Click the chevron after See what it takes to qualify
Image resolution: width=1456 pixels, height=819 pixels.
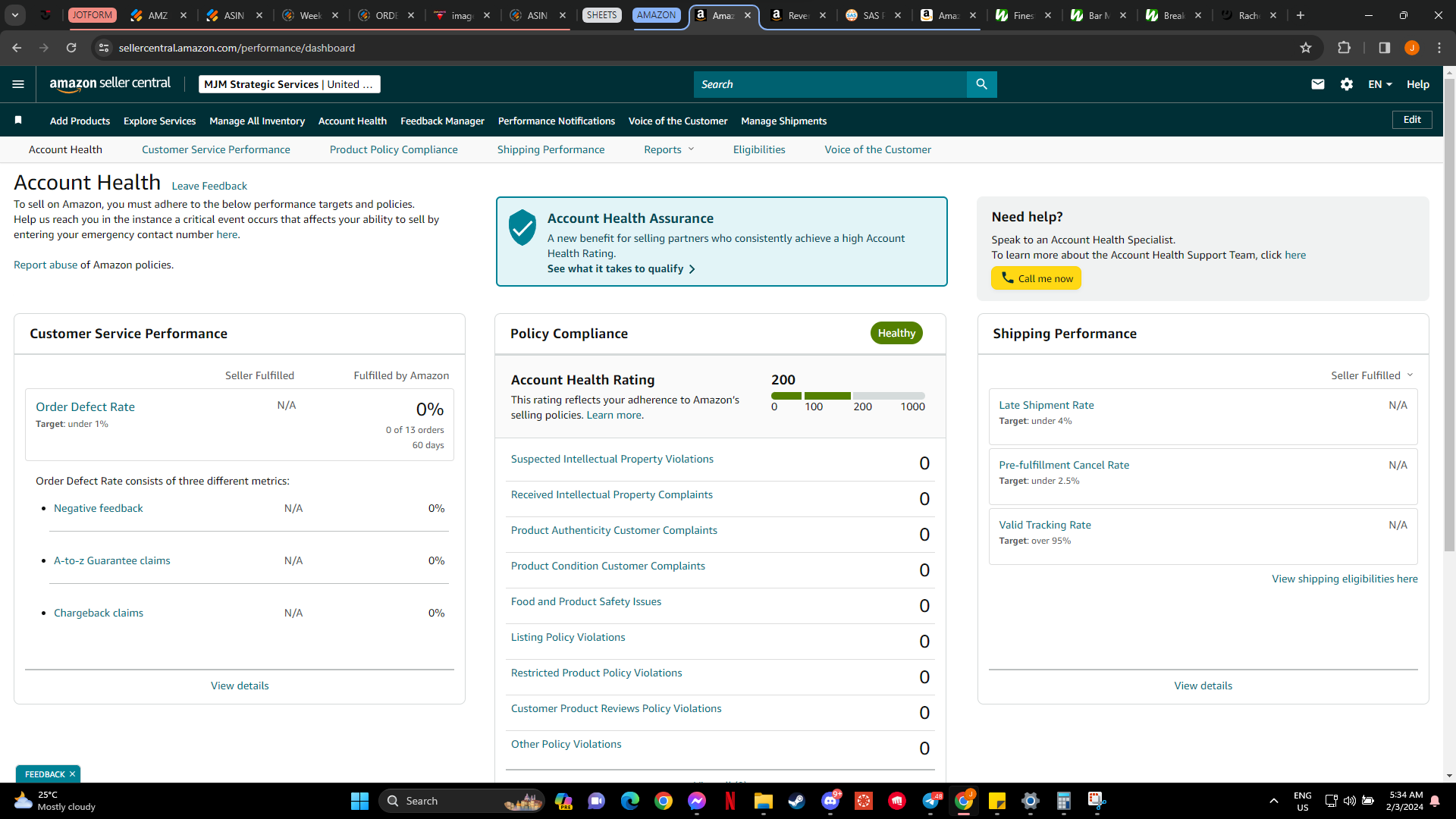coord(692,269)
